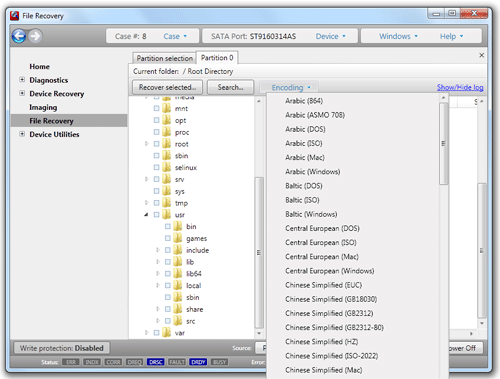Open the Windows dropdown menu
500x379 pixels.
398,36
